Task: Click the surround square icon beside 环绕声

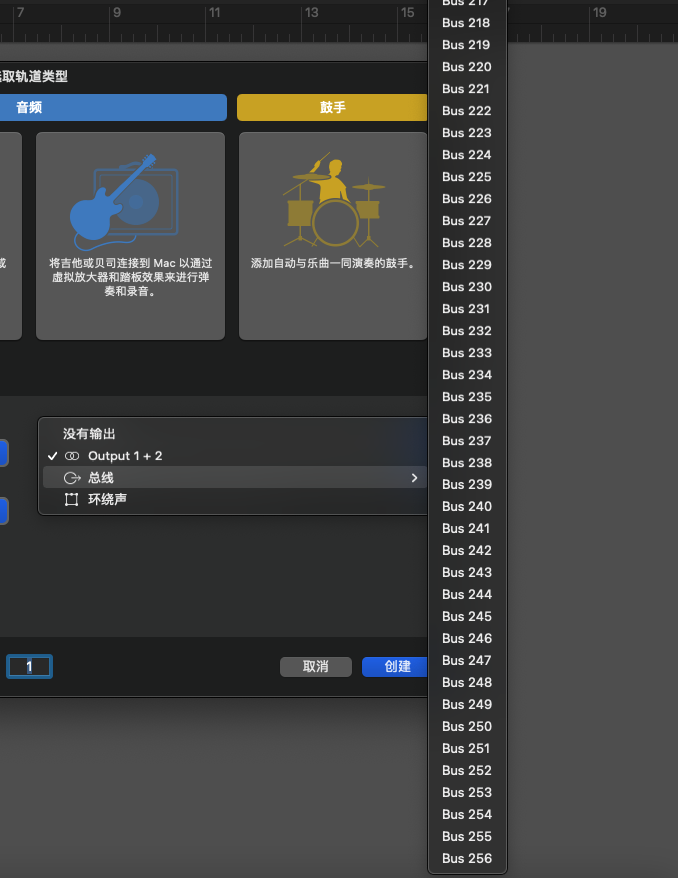Action: tap(71, 499)
